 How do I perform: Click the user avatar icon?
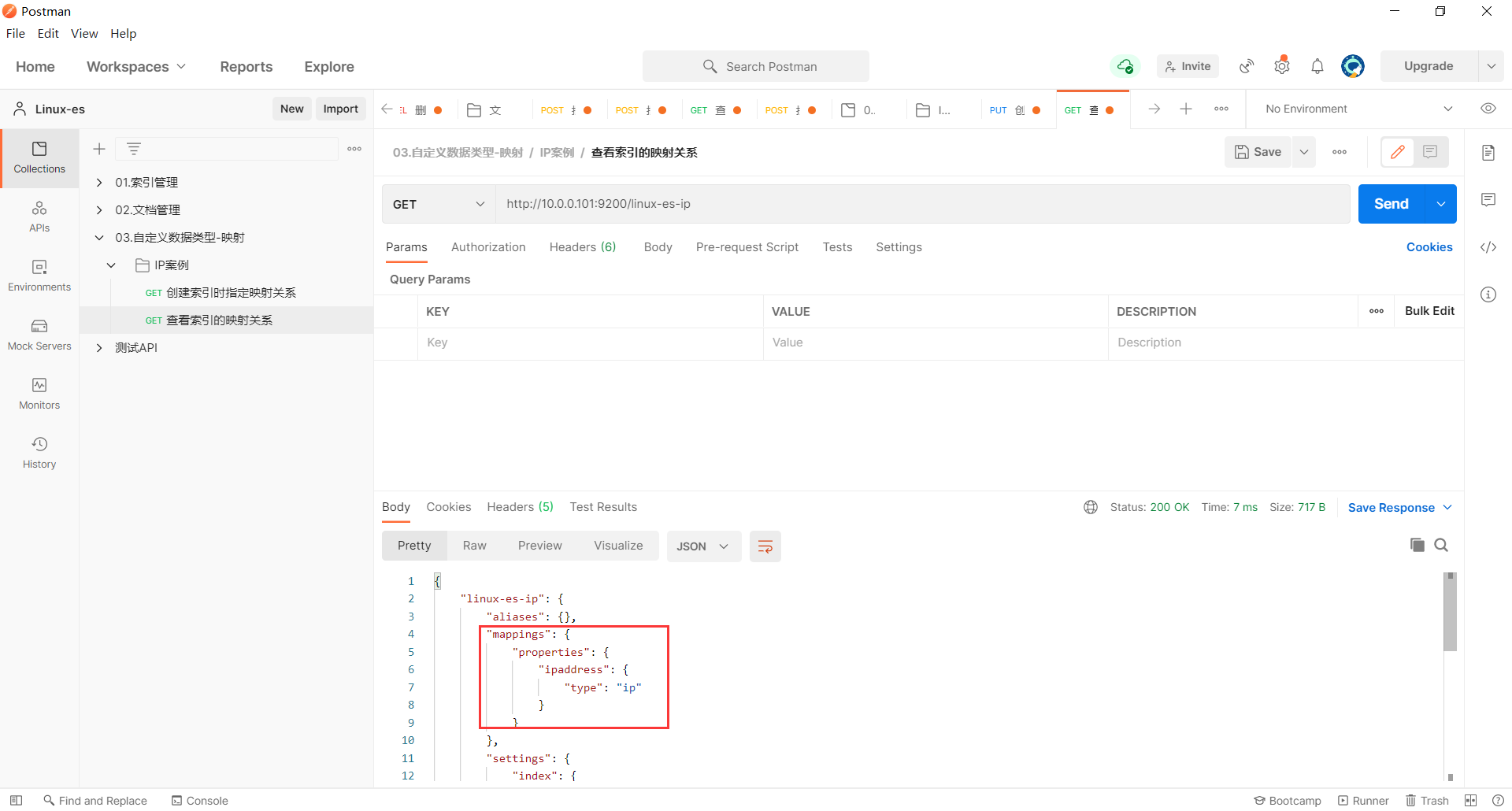(1353, 66)
